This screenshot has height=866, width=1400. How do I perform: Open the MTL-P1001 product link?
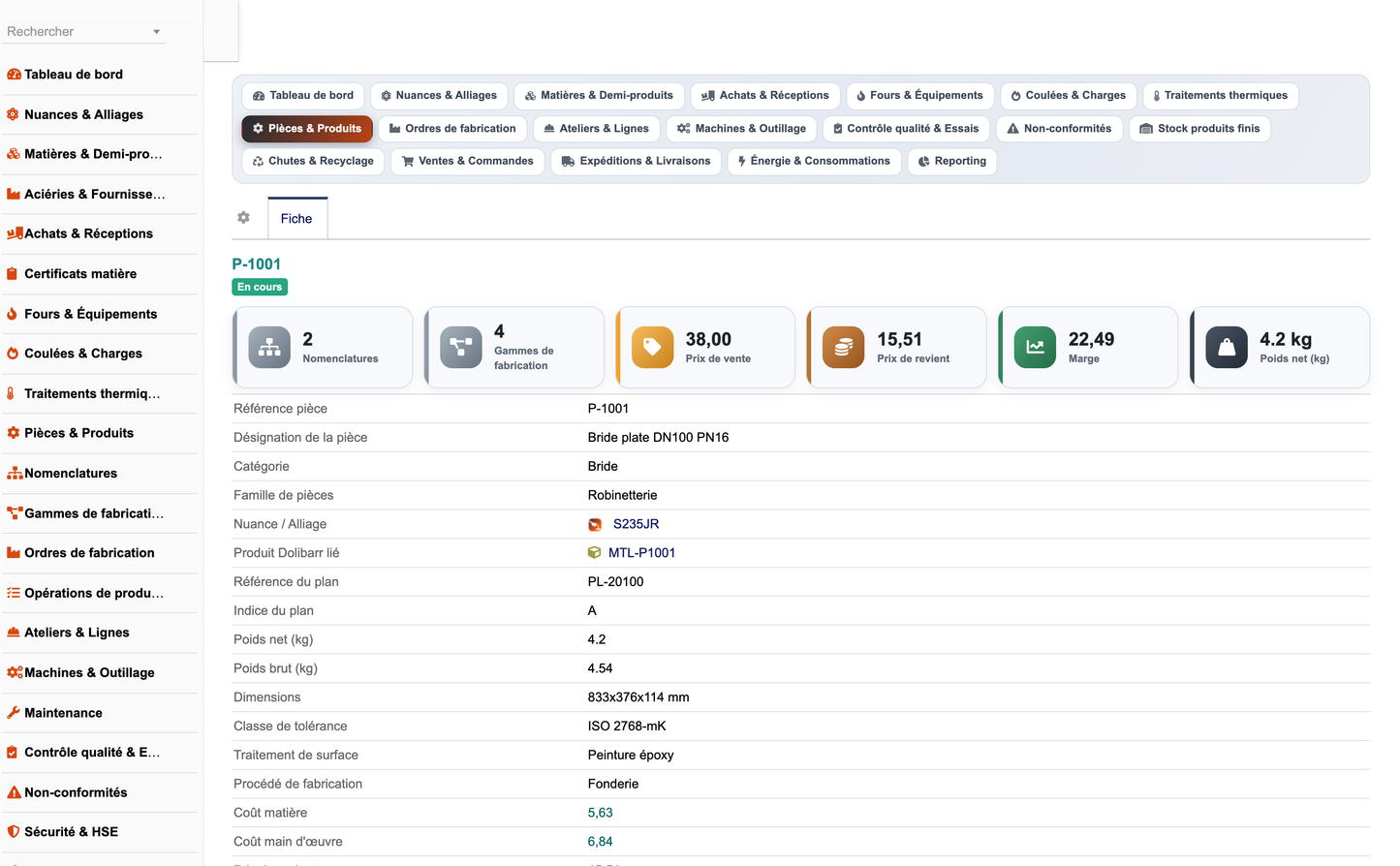click(641, 553)
